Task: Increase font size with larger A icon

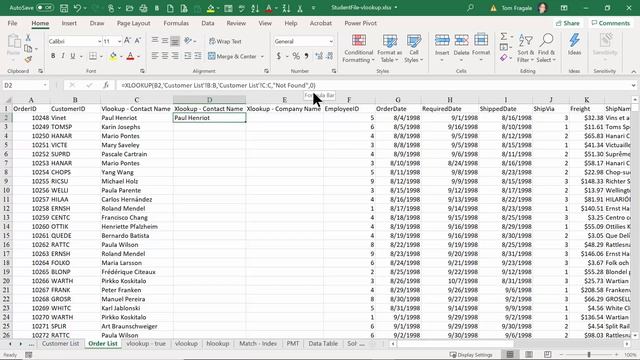Action: (127, 40)
